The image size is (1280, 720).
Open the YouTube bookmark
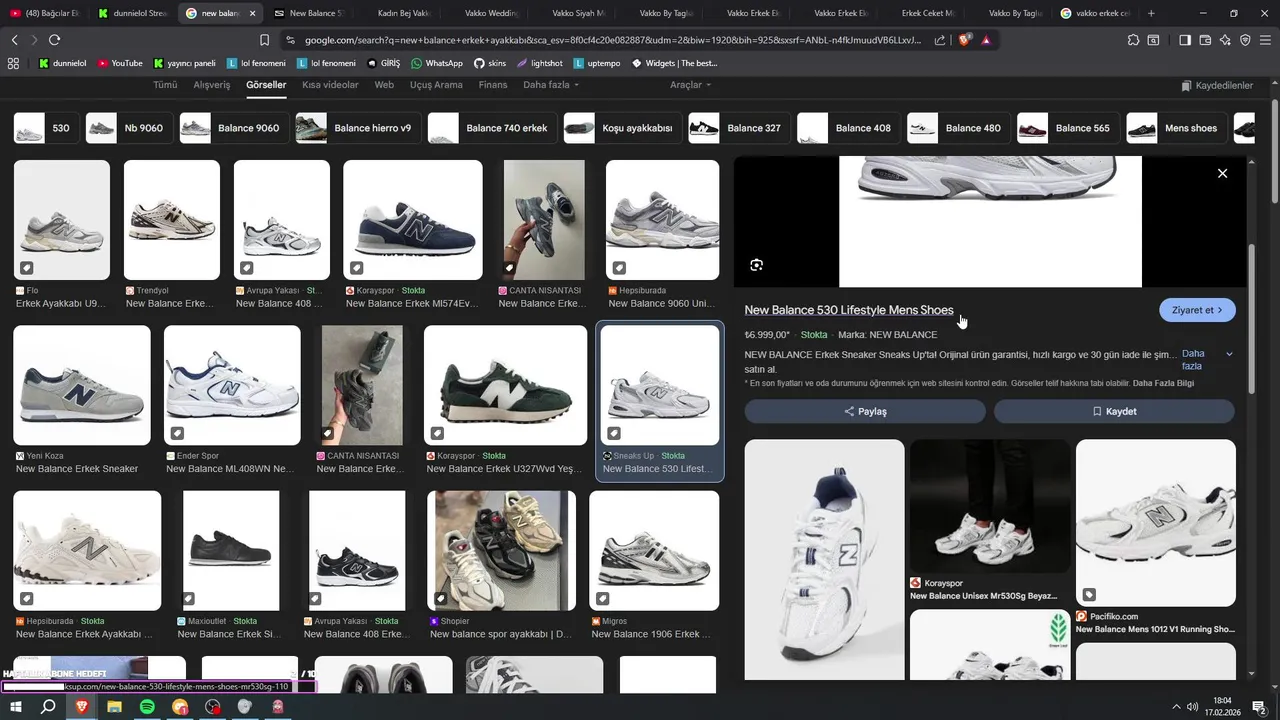click(x=120, y=63)
